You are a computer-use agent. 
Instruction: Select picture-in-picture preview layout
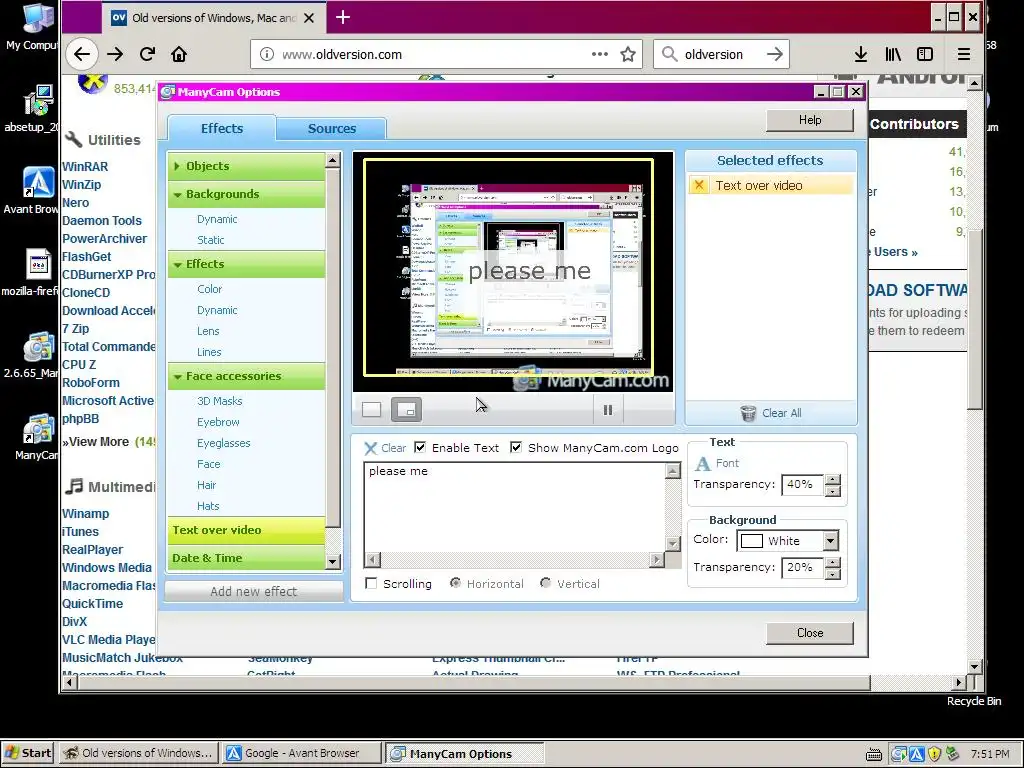tap(406, 409)
